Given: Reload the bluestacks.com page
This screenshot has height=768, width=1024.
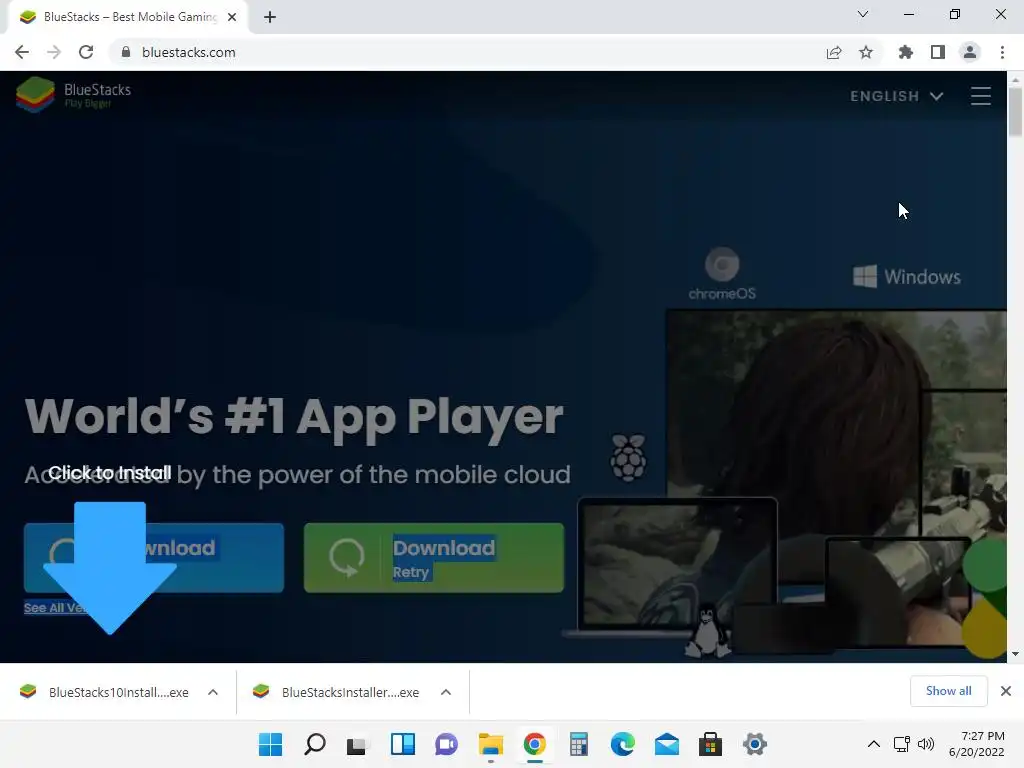Looking at the screenshot, I should [x=86, y=52].
